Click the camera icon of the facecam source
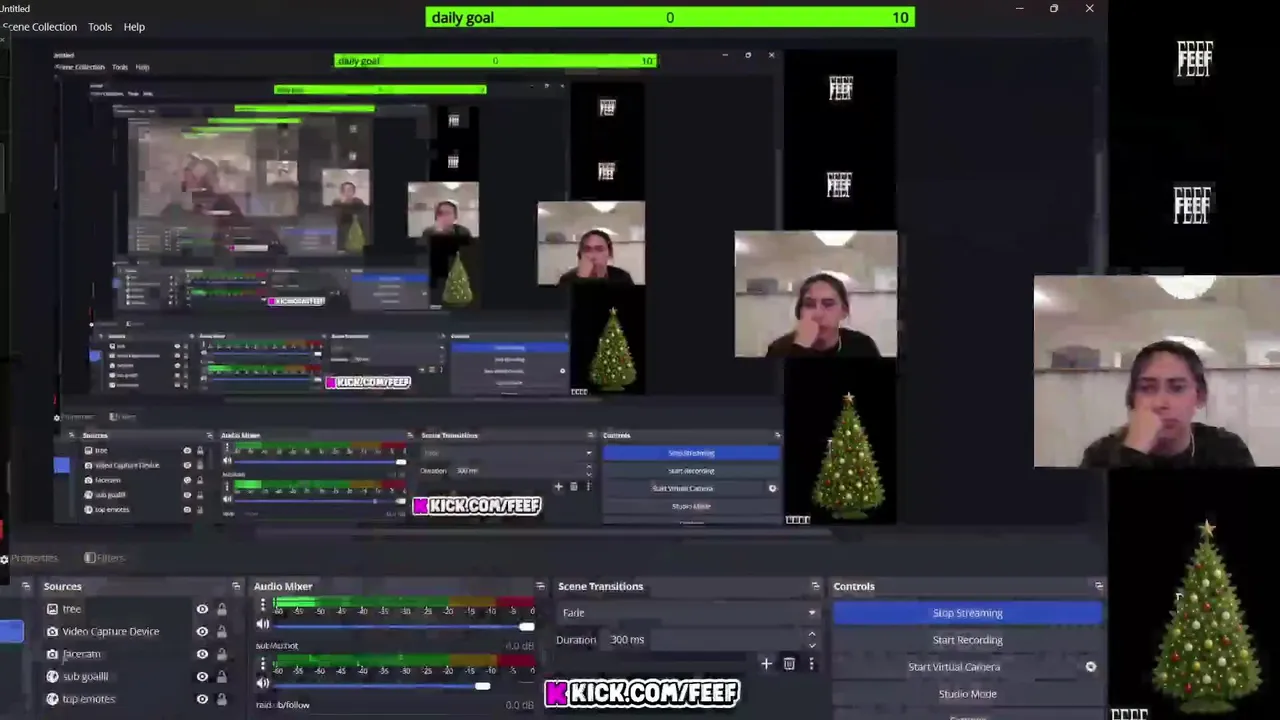1280x720 pixels. coord(52,654)
